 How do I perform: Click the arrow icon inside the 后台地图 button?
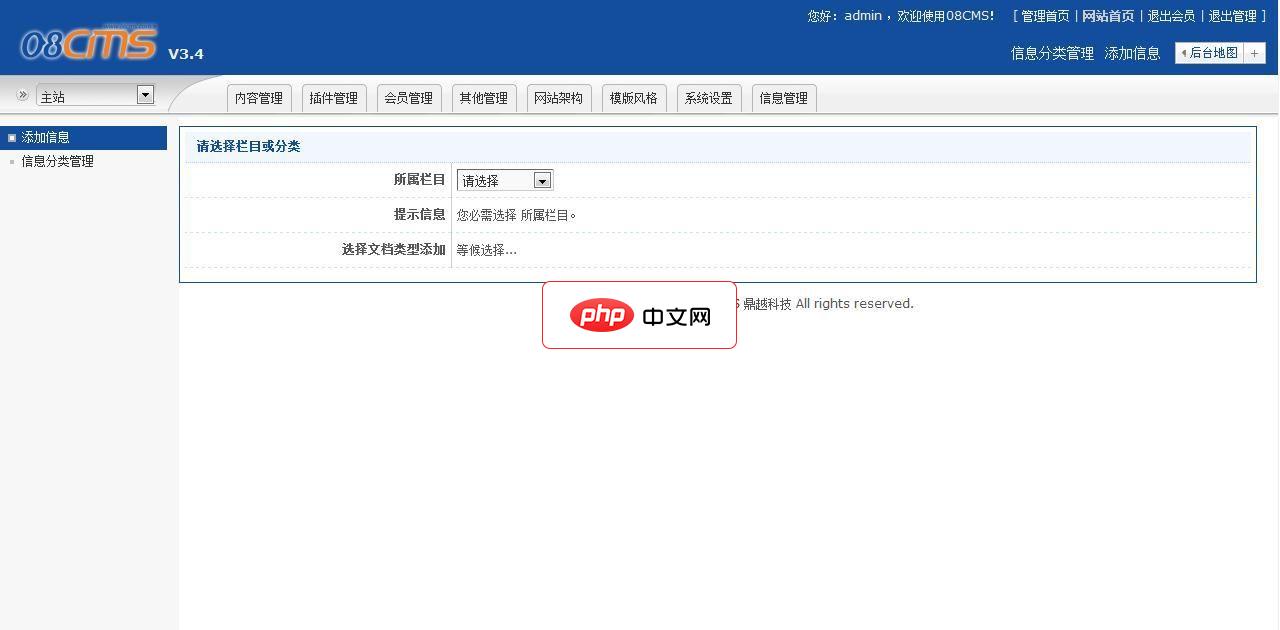pos(1184,53)
